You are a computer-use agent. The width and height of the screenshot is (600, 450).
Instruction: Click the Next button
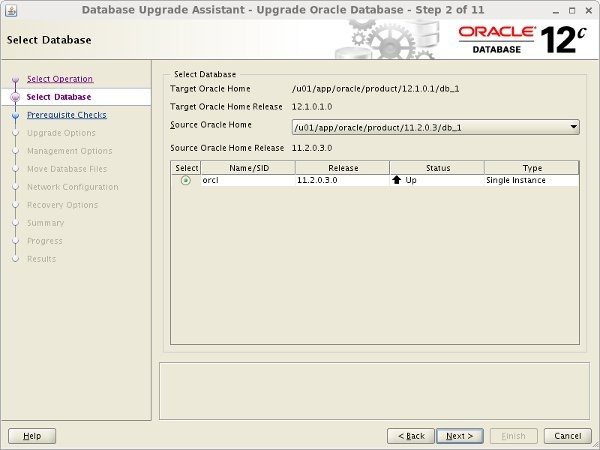460,436
